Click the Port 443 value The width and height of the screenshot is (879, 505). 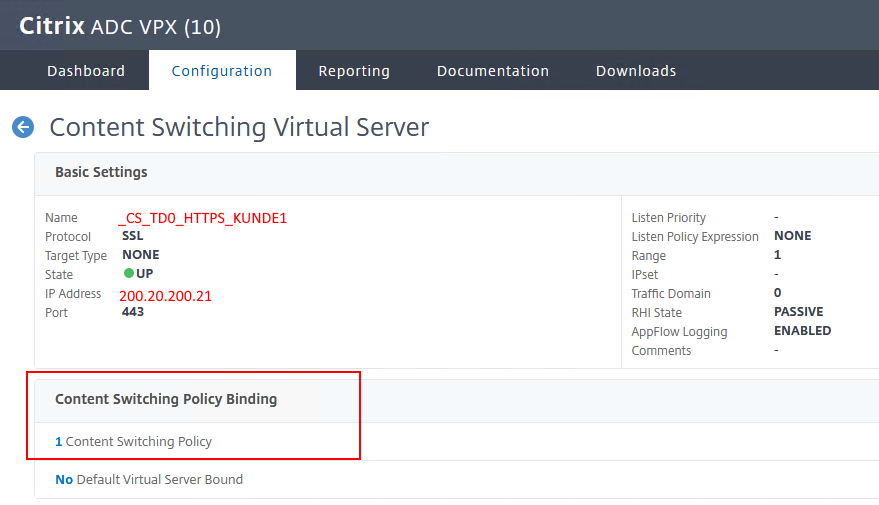coord(132,312)
